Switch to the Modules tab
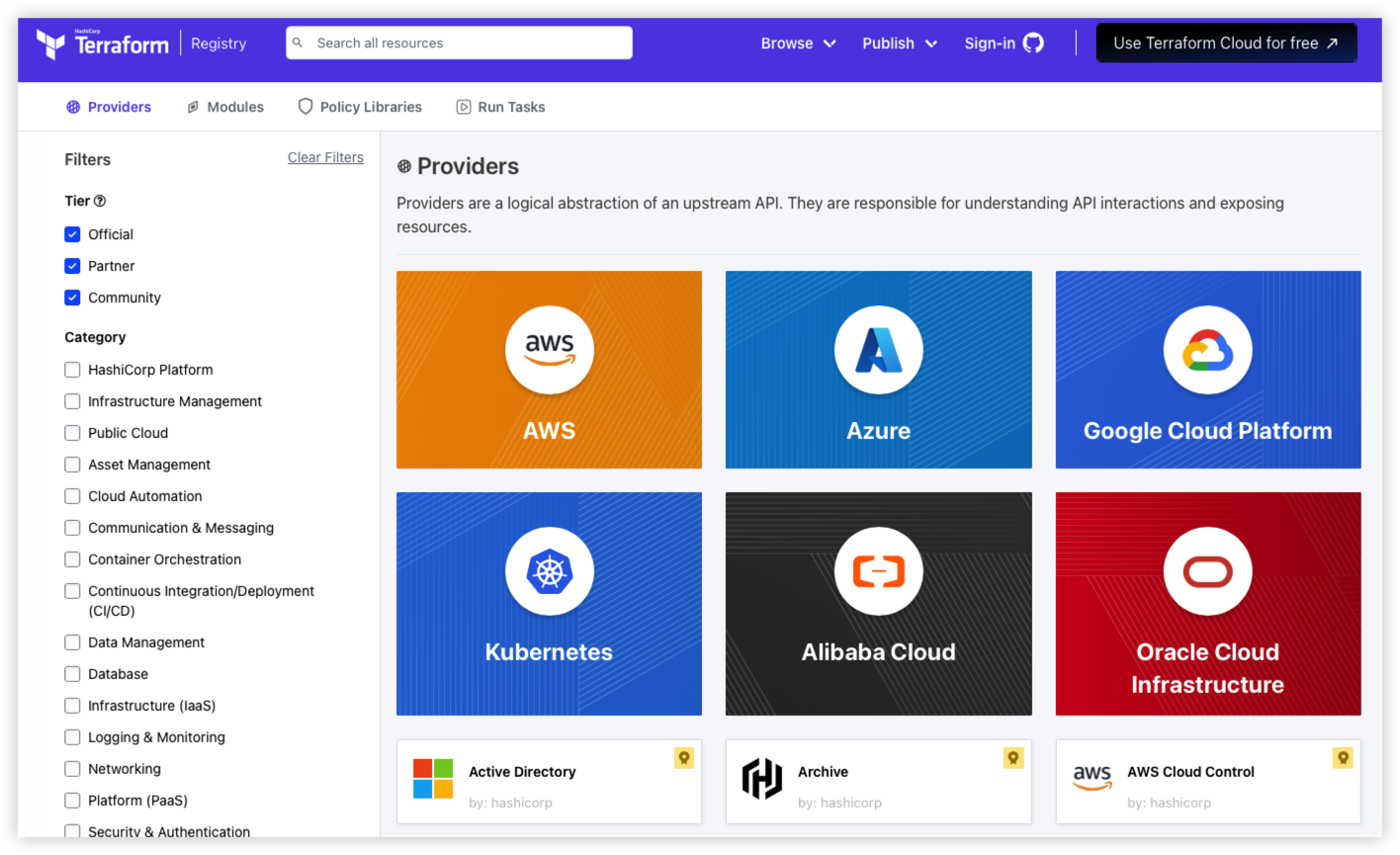1400x855 pixels. [x=225, y=107]
